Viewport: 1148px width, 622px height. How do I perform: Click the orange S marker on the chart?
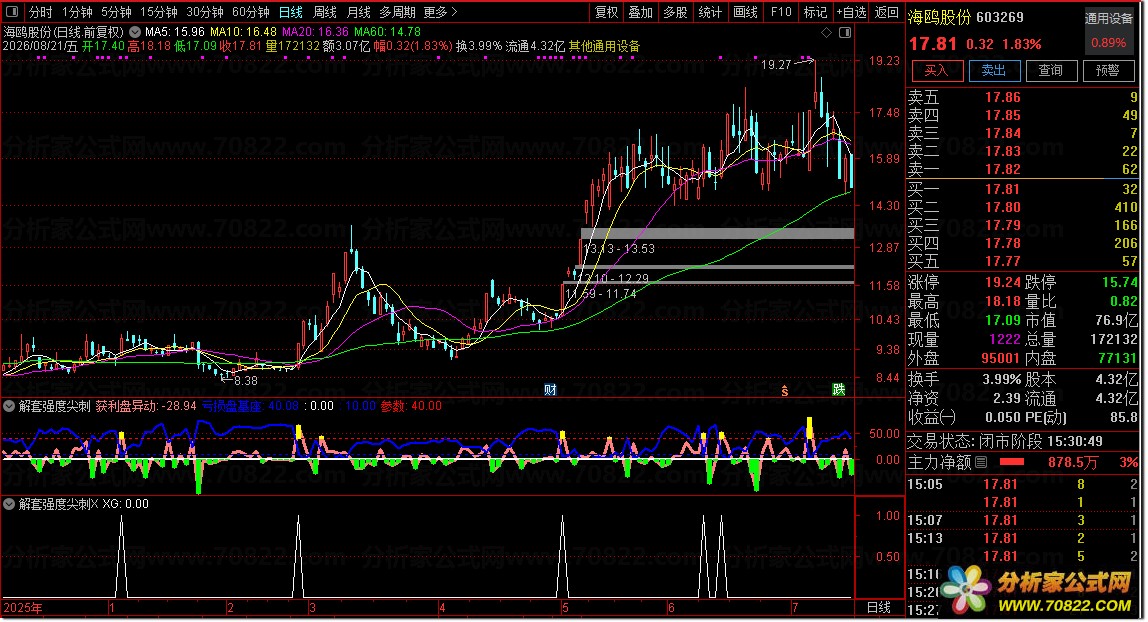pos(785,391)
